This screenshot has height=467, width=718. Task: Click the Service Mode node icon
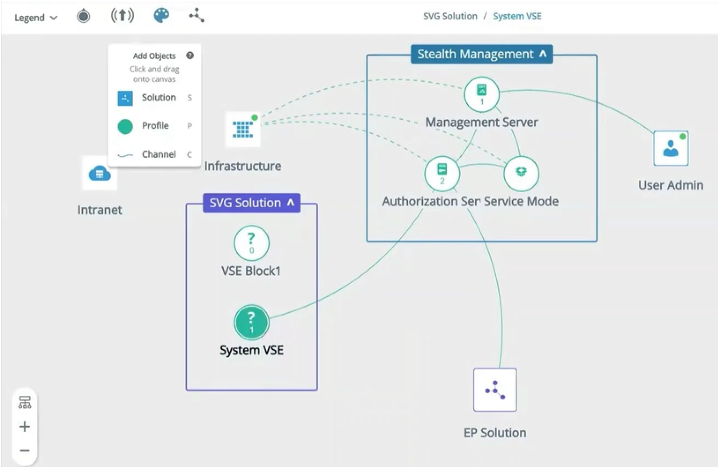click(x=521, y=173)
